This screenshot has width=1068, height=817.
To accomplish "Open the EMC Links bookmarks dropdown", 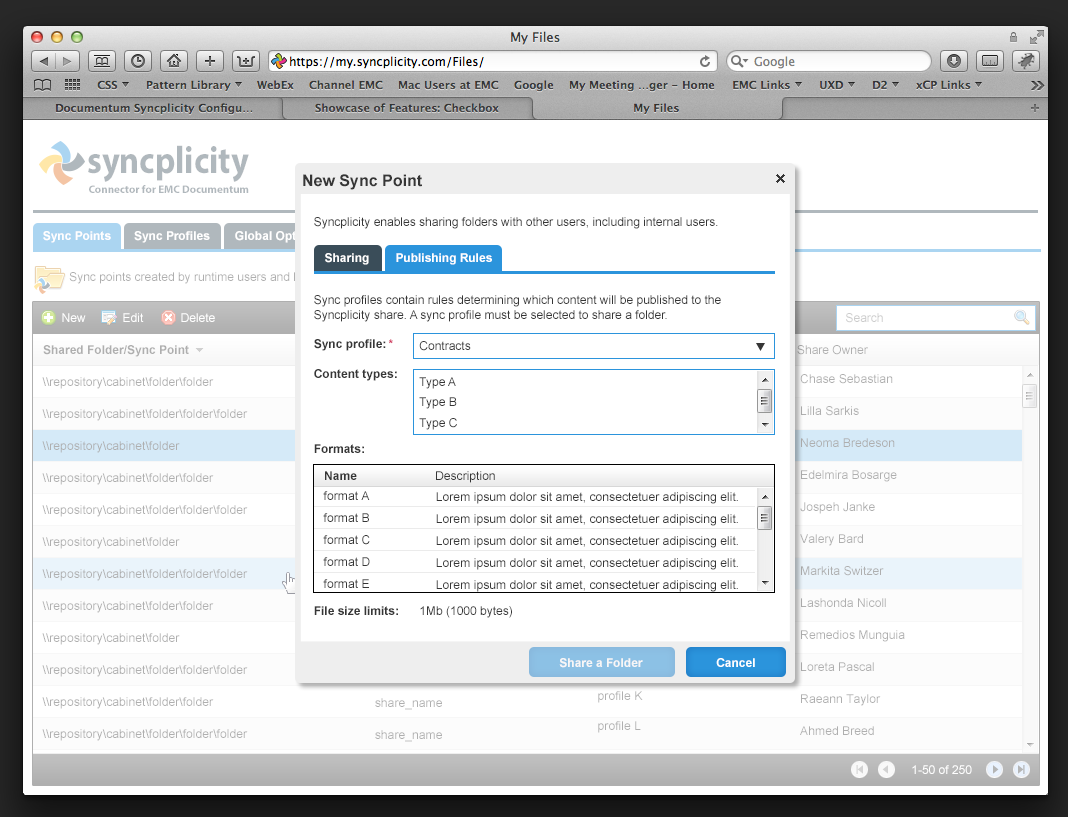I will (x=767, y=84).
